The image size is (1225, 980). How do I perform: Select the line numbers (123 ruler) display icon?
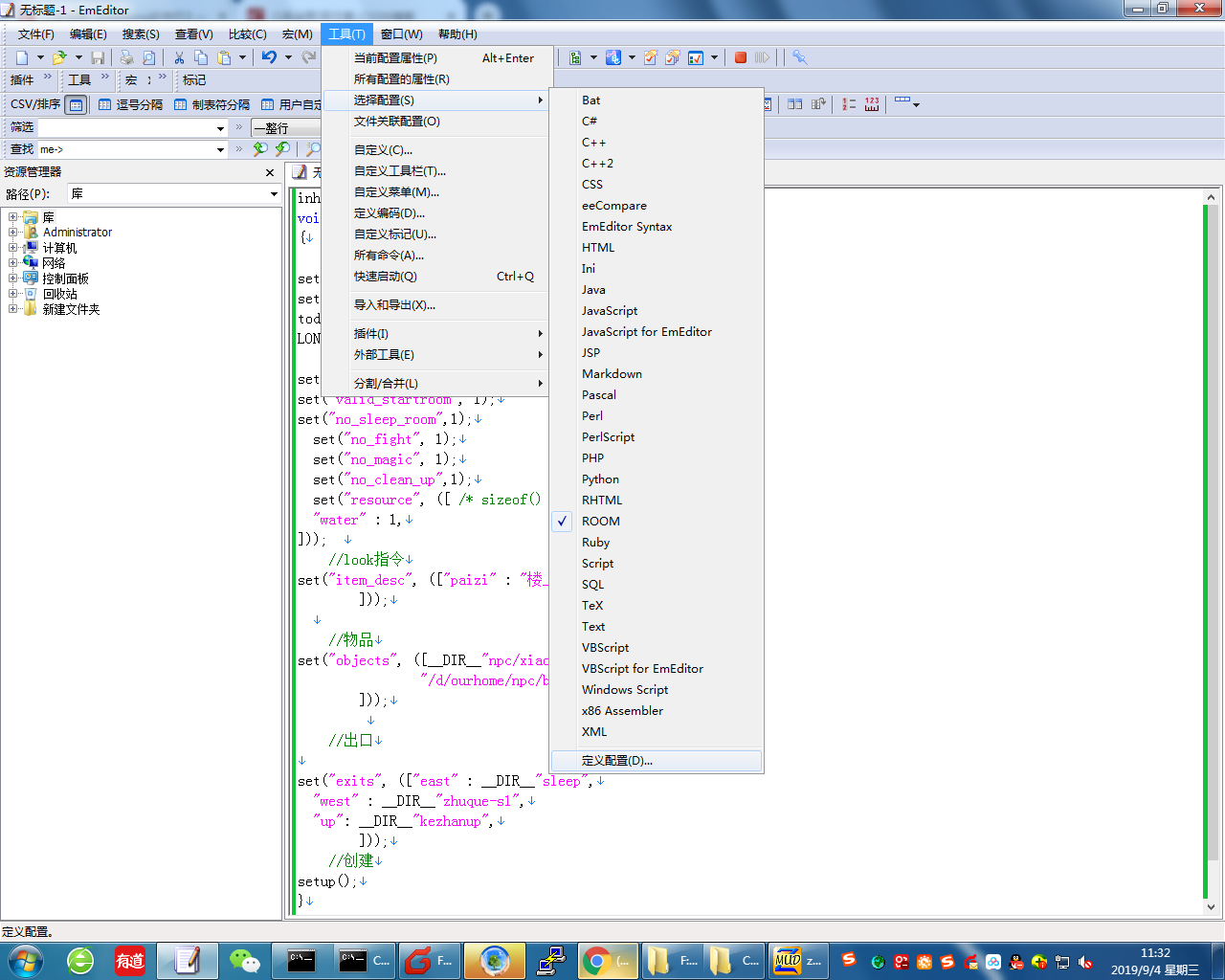point(871,104)
